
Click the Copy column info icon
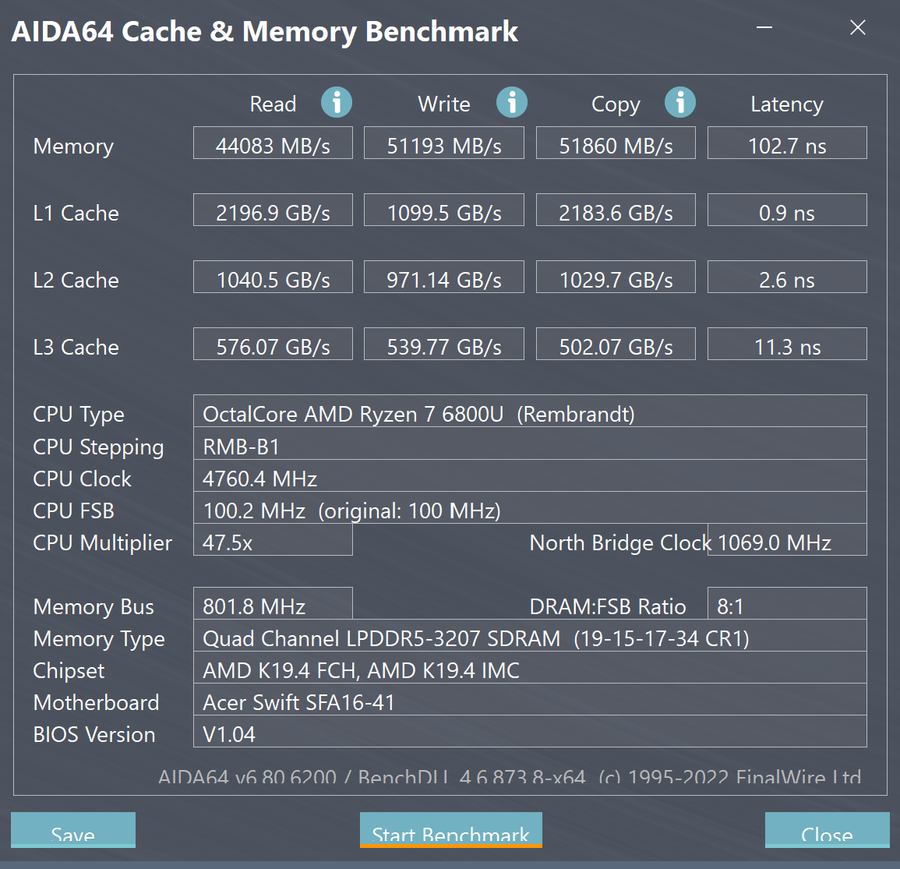[x=680, y=103]
